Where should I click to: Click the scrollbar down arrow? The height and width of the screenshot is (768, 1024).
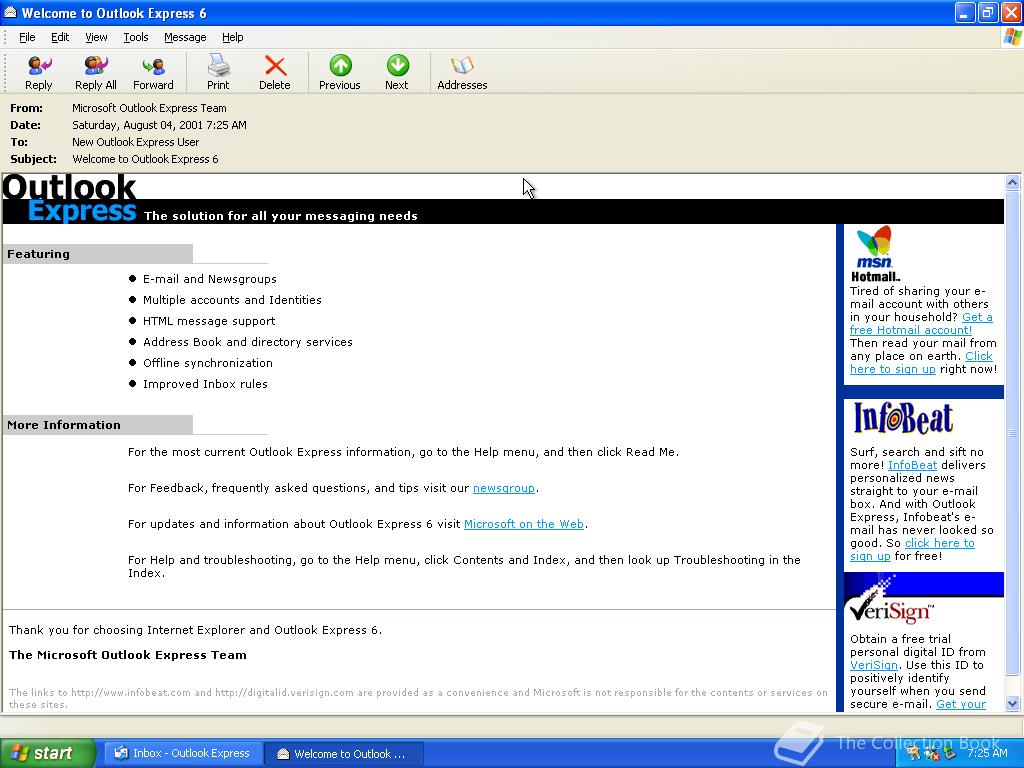(1012, 703)
